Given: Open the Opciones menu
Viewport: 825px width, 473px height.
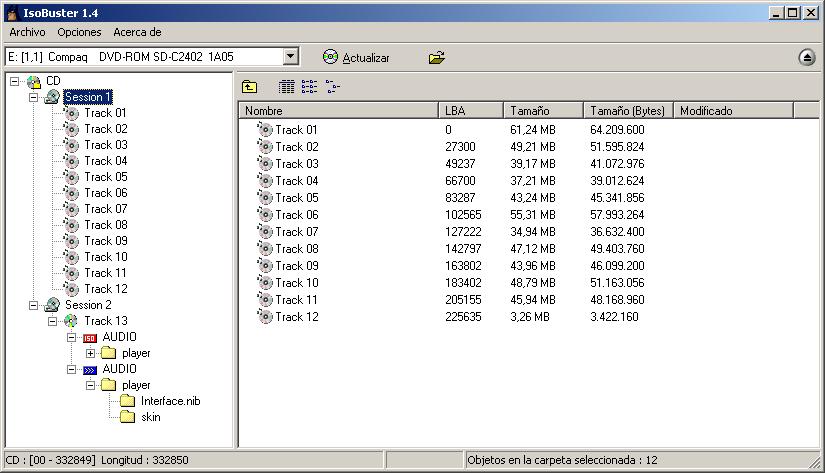Looking at the screenshot, I should pyautogui.click(x=79, y=32).
